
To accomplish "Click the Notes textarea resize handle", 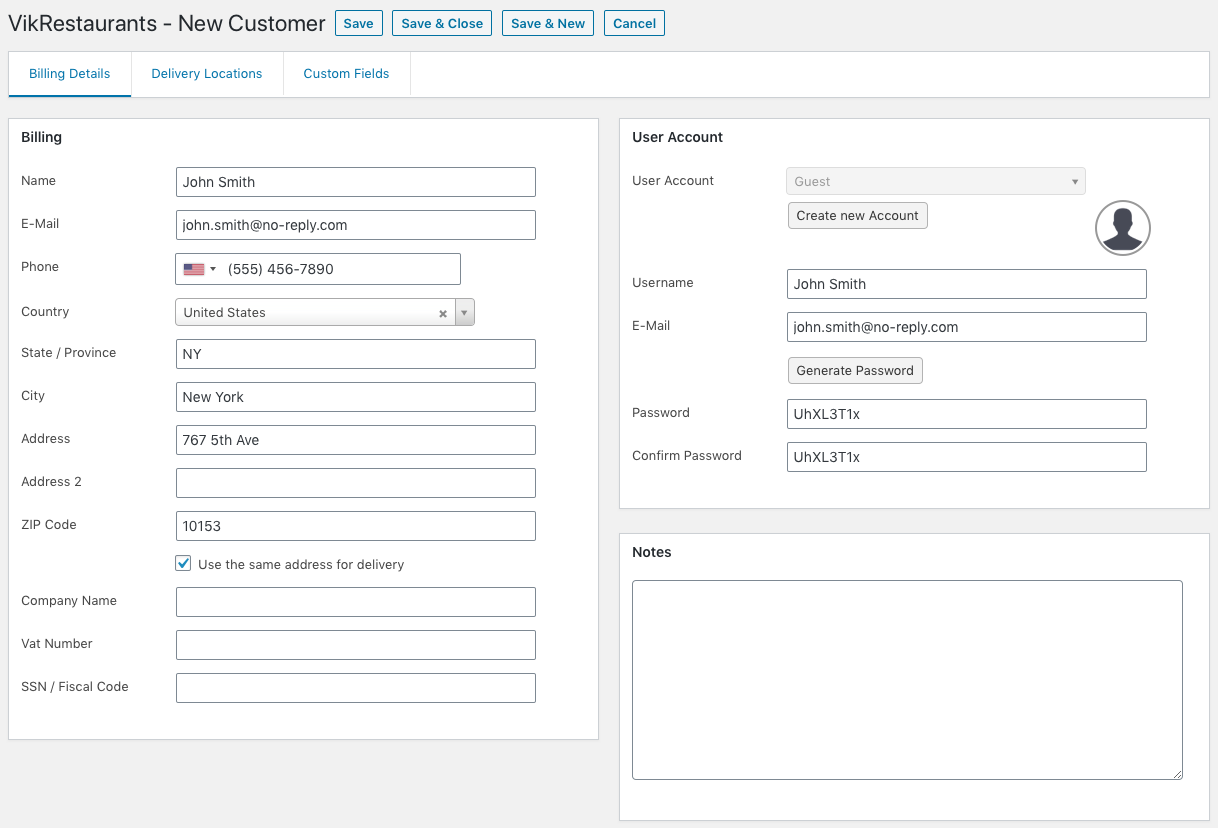I will tap(1177, 774).
